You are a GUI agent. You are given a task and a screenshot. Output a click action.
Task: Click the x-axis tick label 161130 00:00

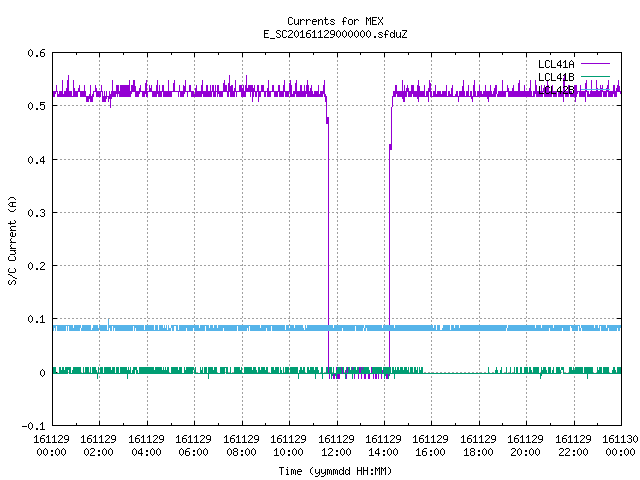[620, 446]
